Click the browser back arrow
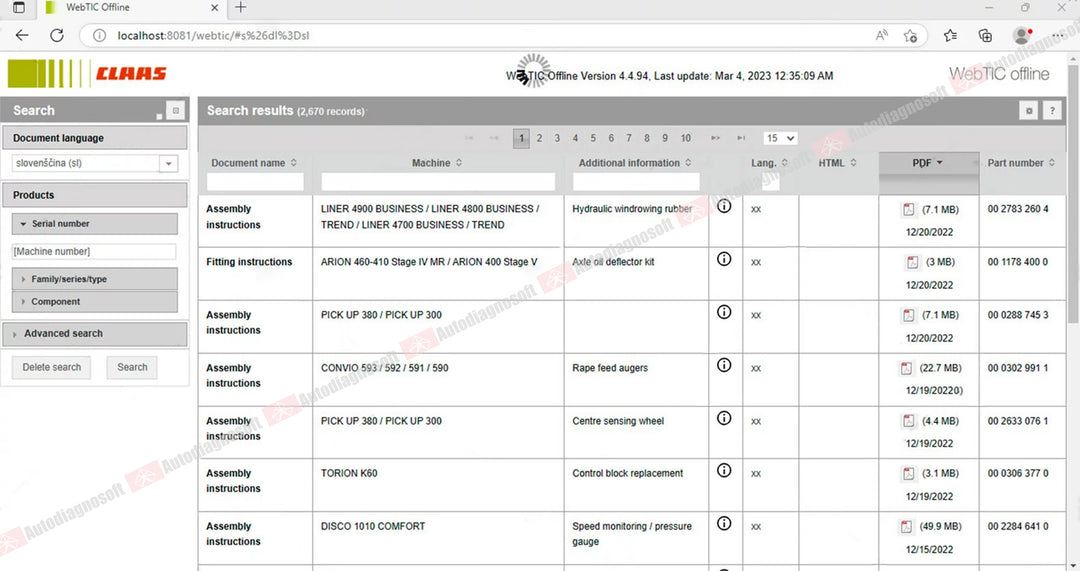Screen dimensions: 1080x571 pos(22,35)
